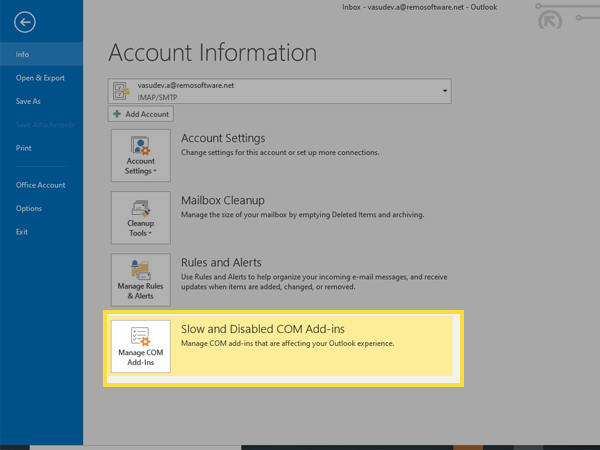Click 'Slow and Disabled COM Add-ins' heading

263,329
